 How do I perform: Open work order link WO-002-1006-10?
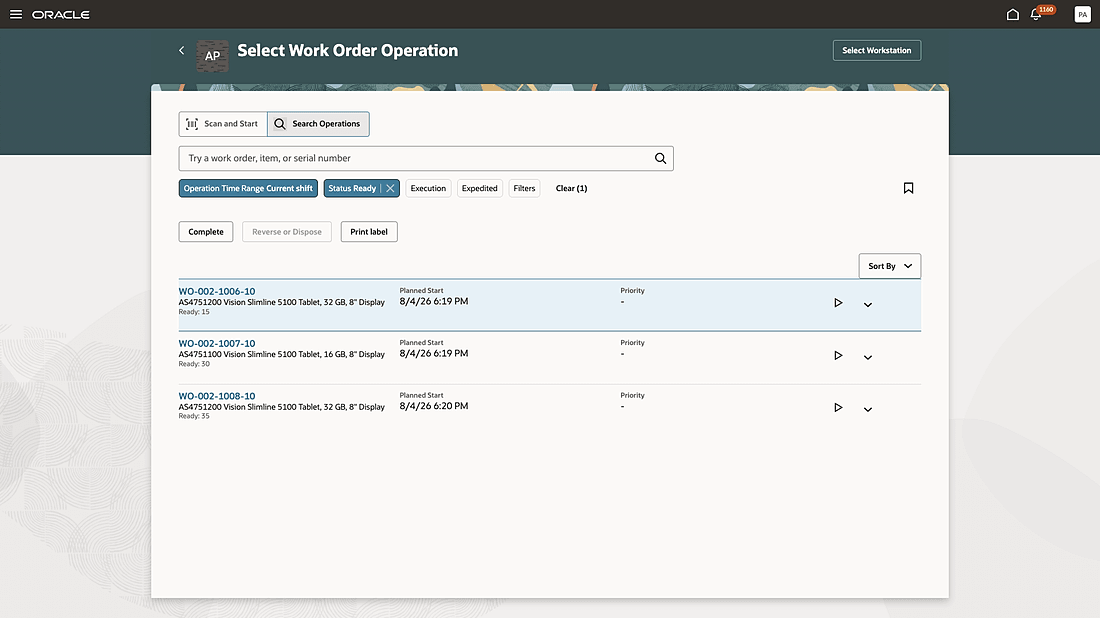point(217,291)
